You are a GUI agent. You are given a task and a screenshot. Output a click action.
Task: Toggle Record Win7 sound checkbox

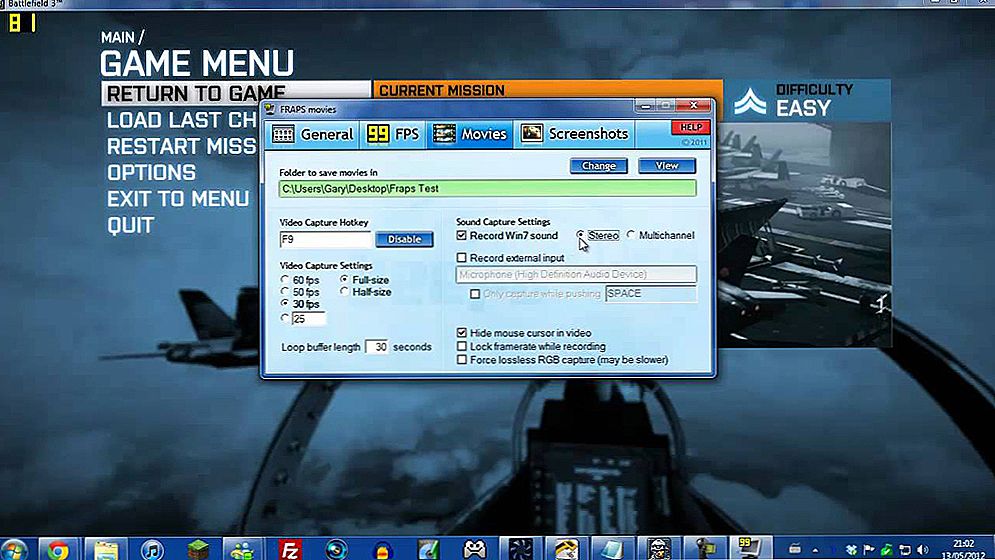tap(462, 236)
